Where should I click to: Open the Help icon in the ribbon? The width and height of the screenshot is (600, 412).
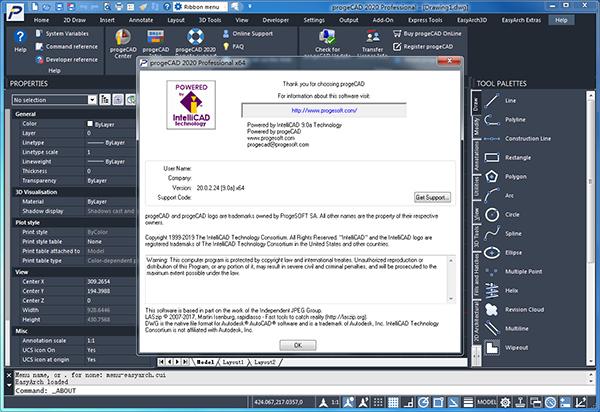20,41
